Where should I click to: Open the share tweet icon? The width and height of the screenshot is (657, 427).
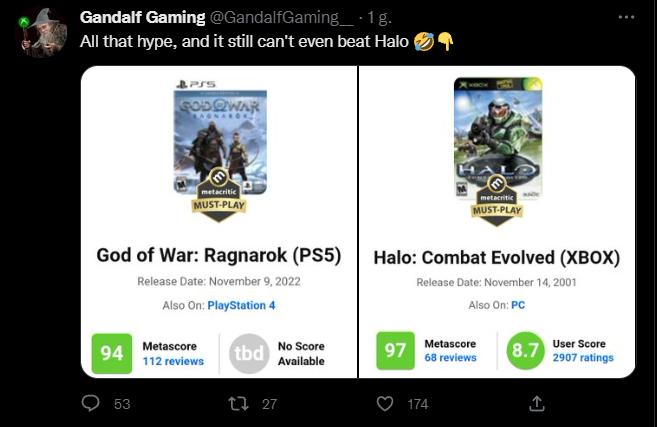(x=536, y=403)
